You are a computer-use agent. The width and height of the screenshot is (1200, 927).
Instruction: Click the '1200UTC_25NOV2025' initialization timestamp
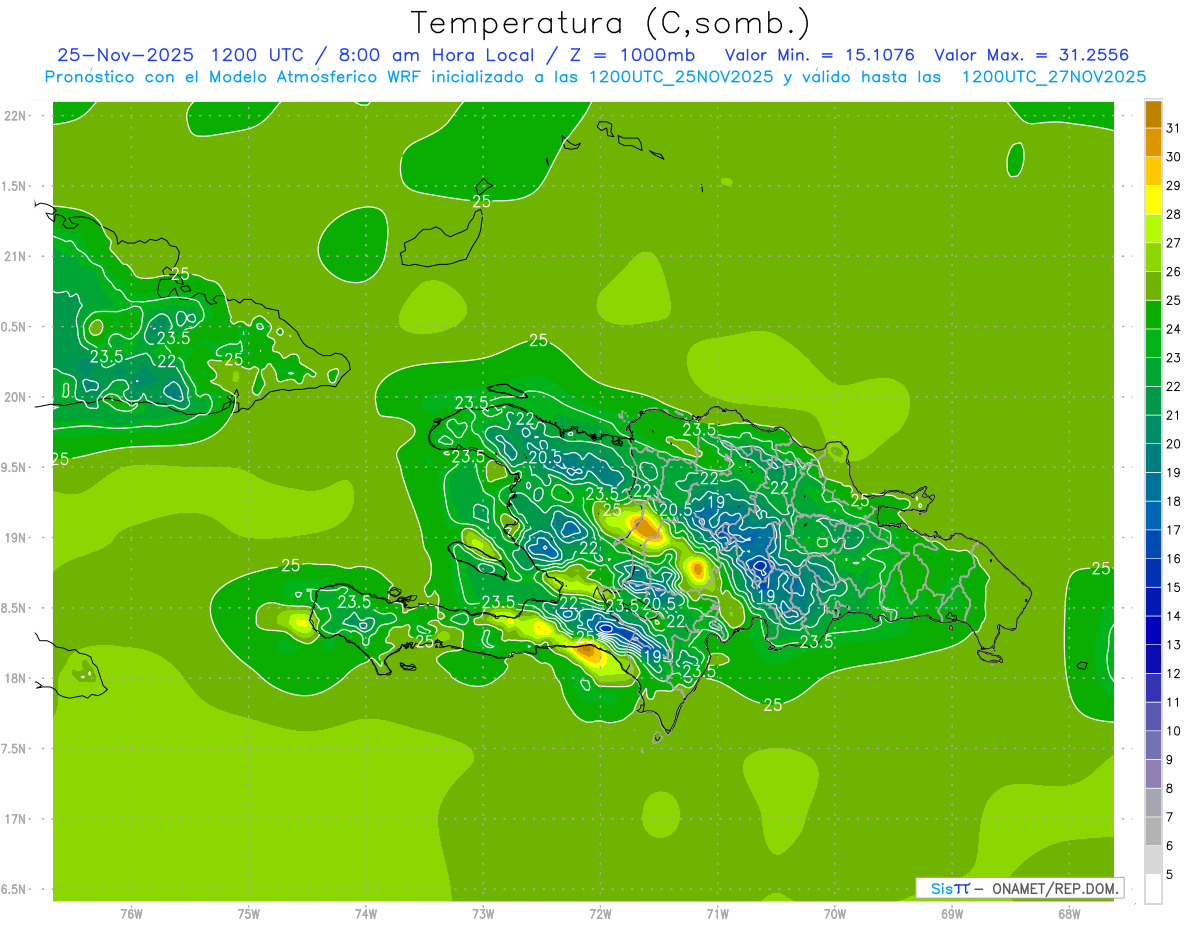coord(681,77)
